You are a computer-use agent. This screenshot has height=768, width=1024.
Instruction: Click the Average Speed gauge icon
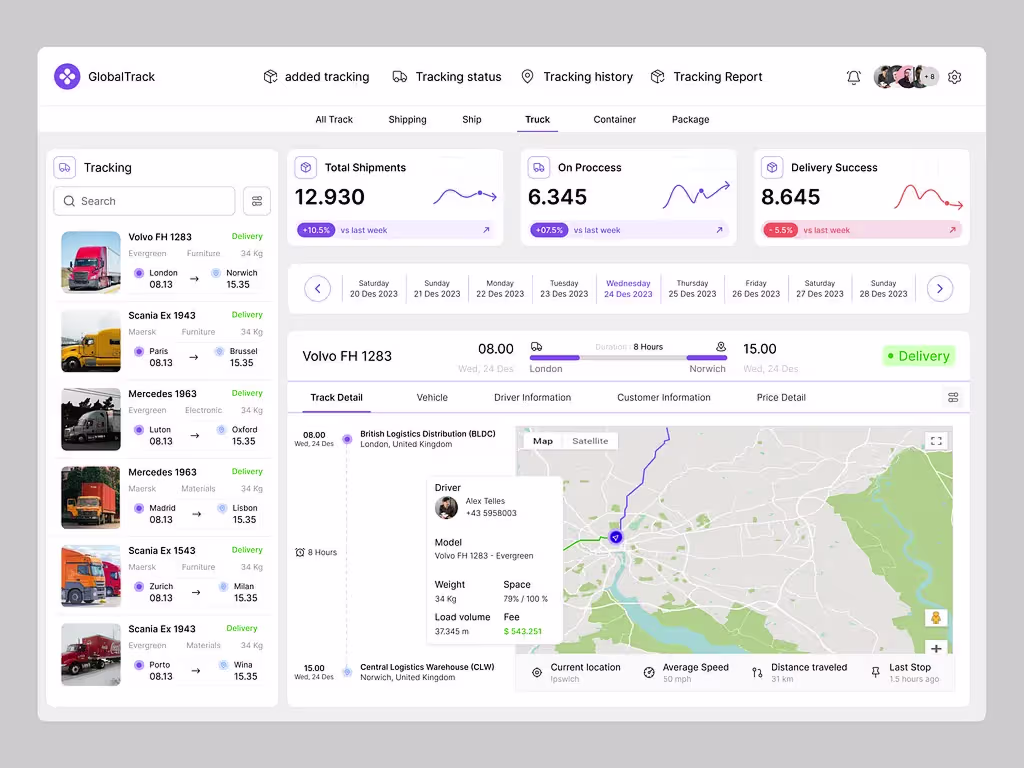point(648,671)
